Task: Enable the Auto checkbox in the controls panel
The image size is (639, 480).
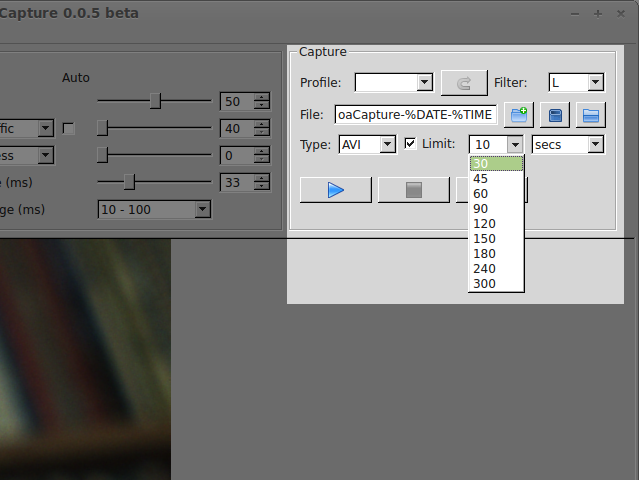Action: [x=68, y=128]
